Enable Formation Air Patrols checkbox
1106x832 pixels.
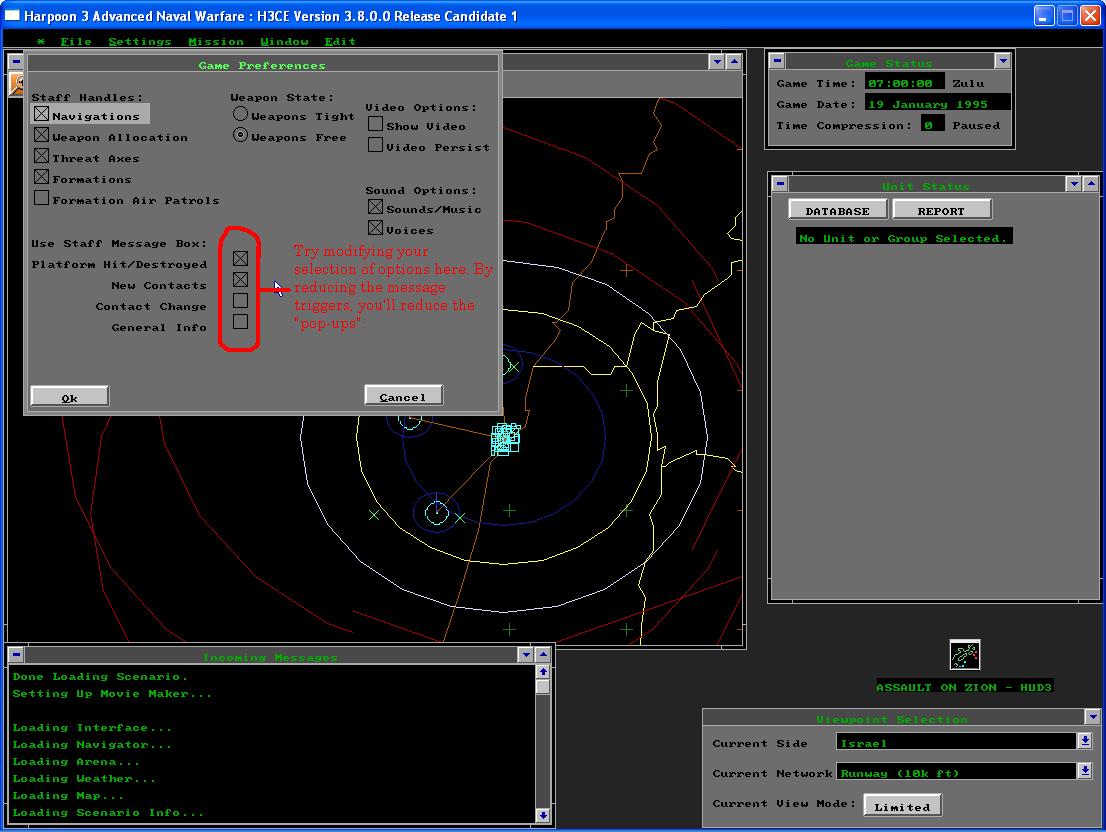[x=41, y=199]
